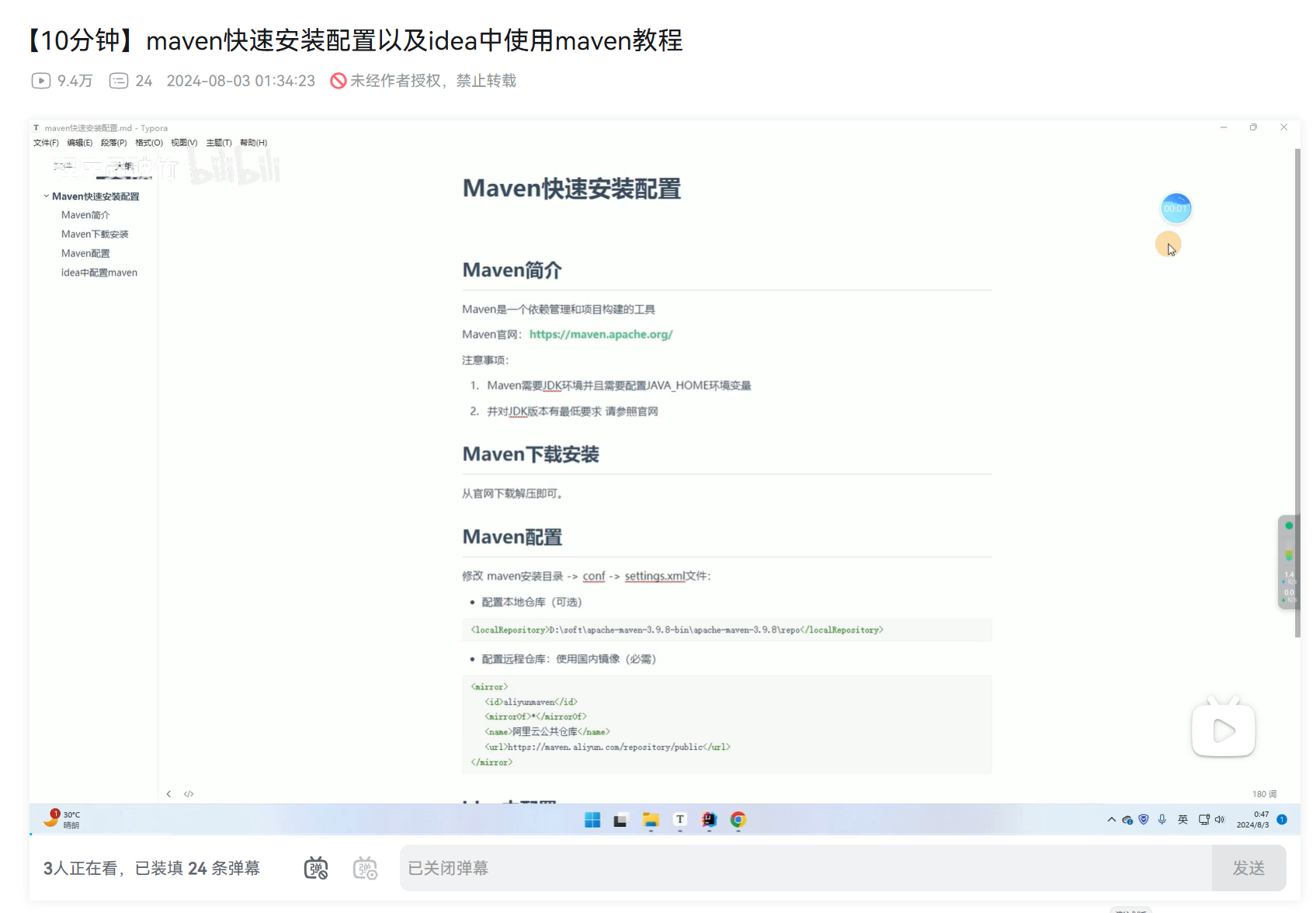Viewport: 1316px width, 913px height.
Task: Toggle the danmaku display switch icon
Action: [316, 868]
